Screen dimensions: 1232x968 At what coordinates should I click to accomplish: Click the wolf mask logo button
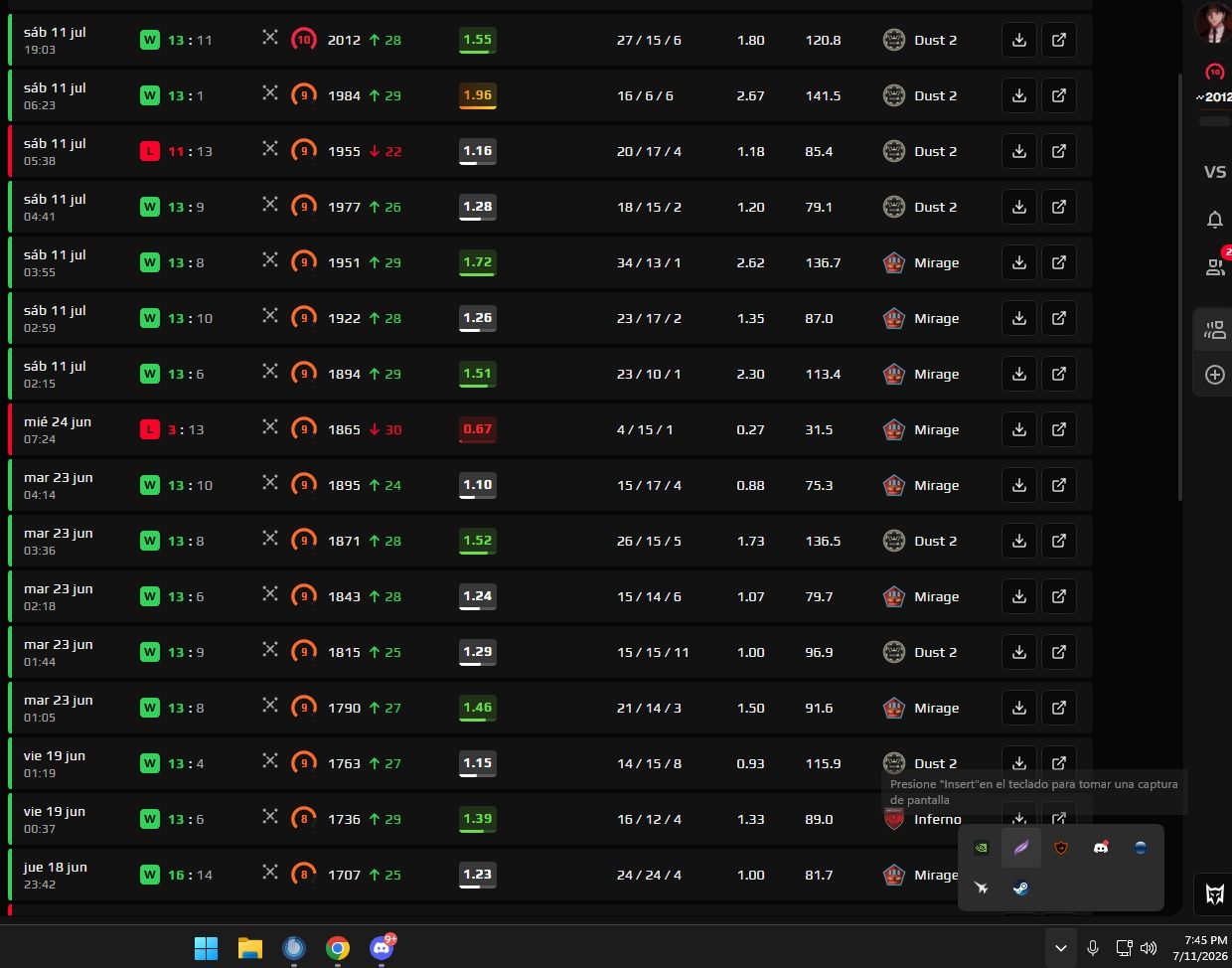[x=1214, y=893]
